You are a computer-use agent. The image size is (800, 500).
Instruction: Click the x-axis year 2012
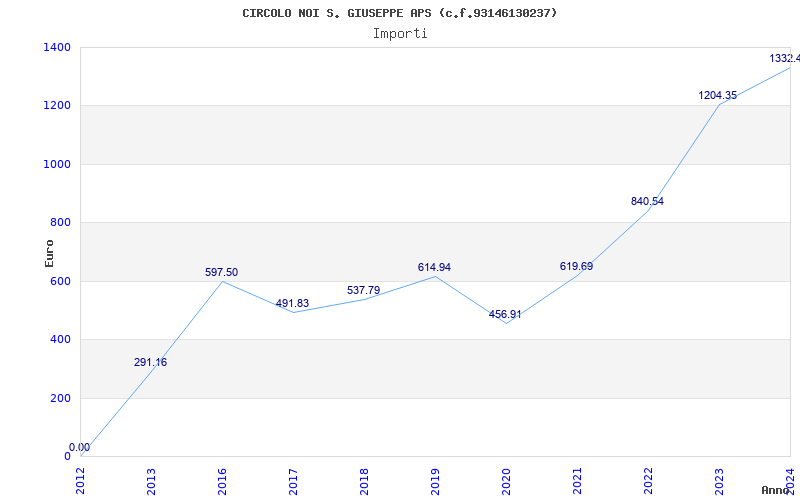[x=81, y=481]
